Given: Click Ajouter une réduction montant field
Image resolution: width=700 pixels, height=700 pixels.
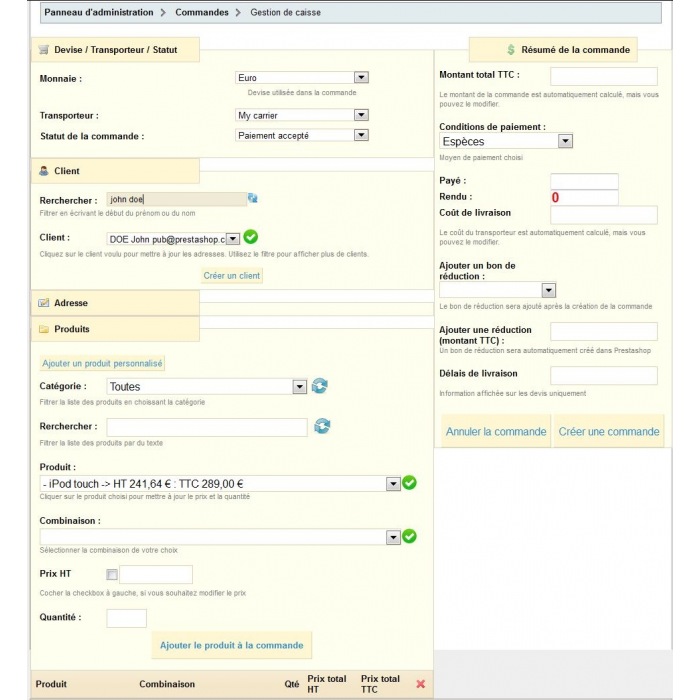Looking at the screenshot, I should click(x=604, y=332).
